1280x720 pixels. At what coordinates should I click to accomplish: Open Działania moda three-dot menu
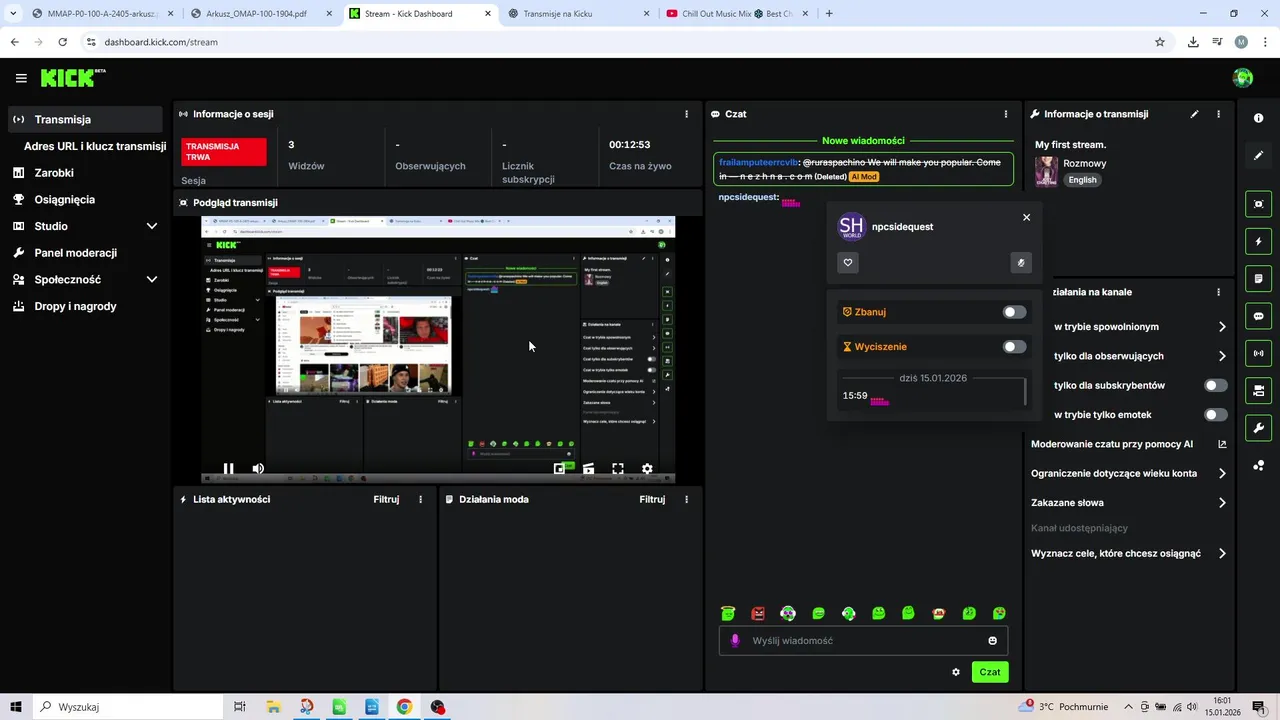686,499
